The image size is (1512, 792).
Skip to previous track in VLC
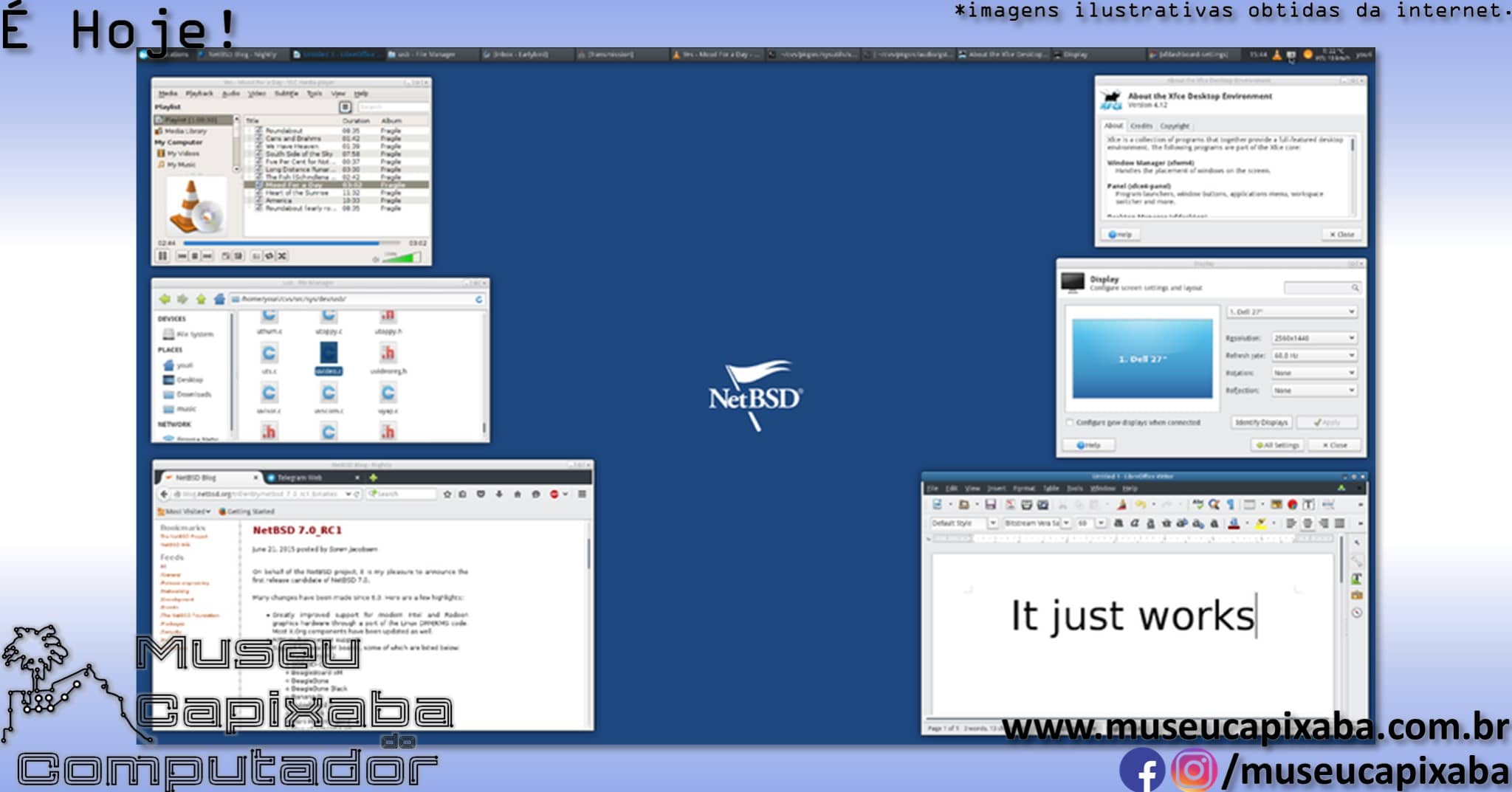(x=182, y=256)
